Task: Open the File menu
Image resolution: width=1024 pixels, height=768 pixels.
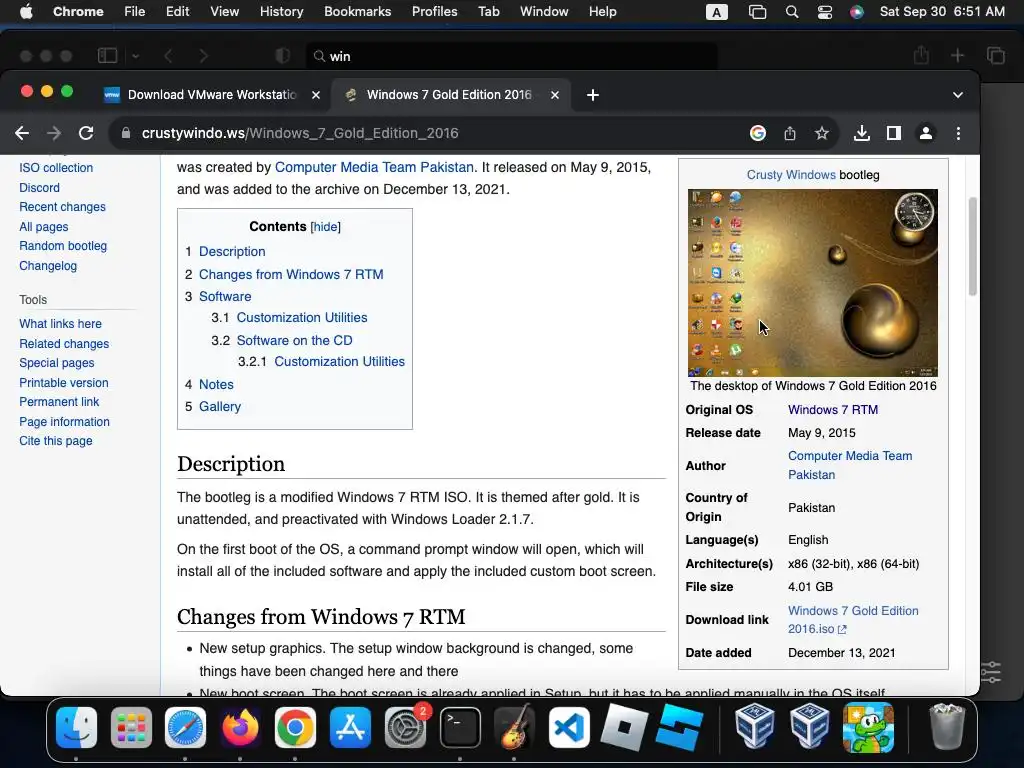Action: point(135,12)
